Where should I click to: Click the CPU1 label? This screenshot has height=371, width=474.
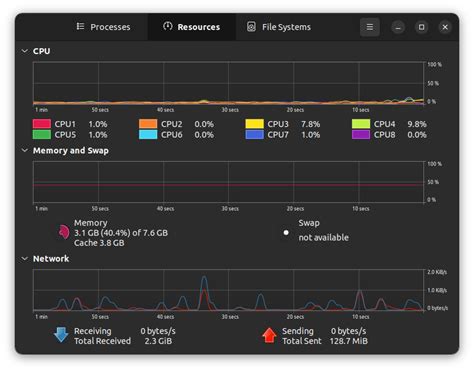(x=65, y=124)
